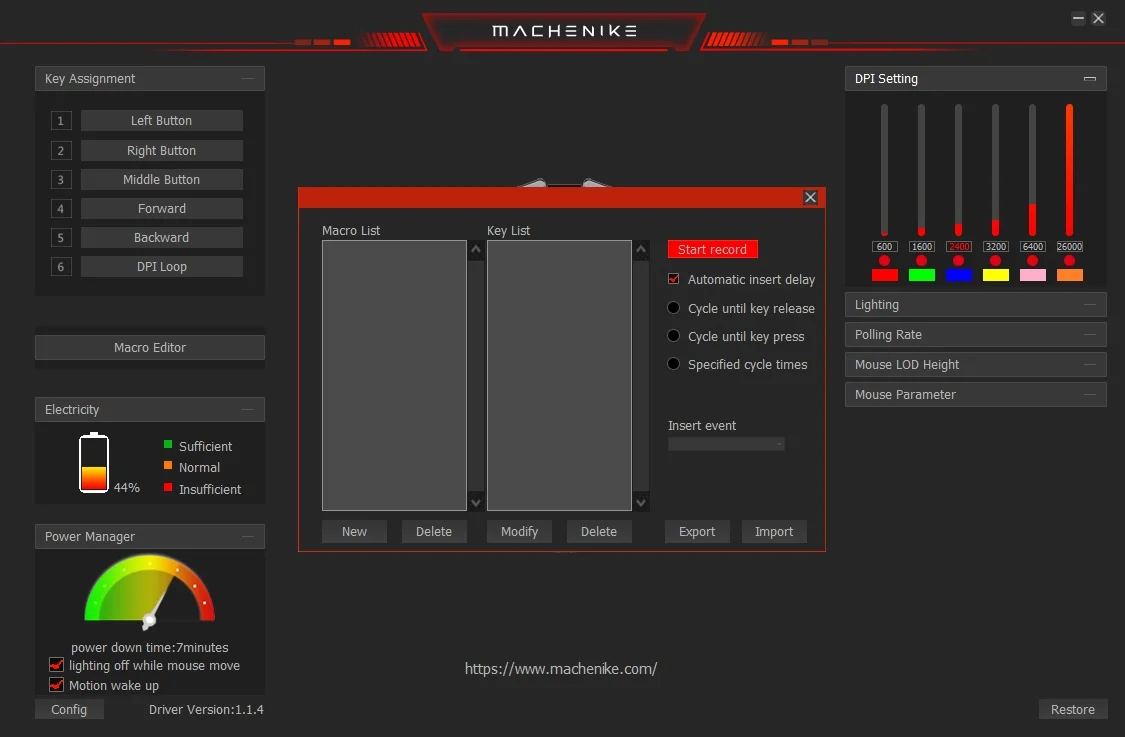
Task: Disable Motion wake up checkbox
Action: pyautogui.click(x=57, y=685)
